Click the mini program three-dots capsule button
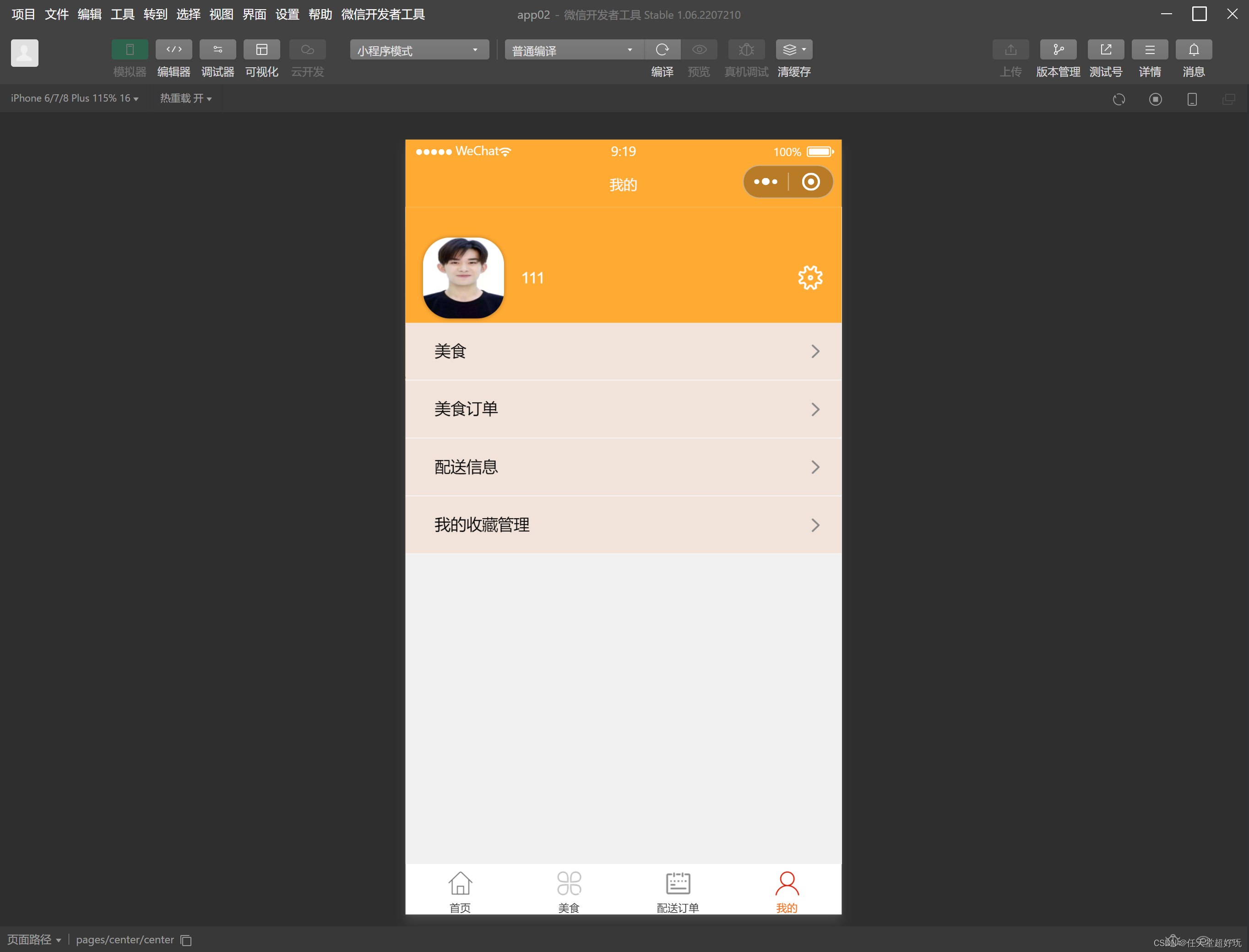Image resolution: width=1249 pixels, height=952 pixels. [766, 182]
